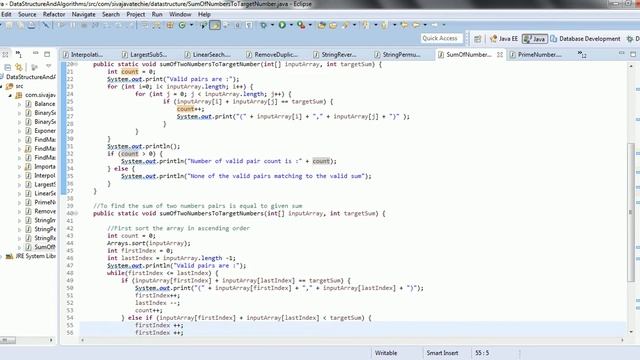Toggle Link with Editor in Package Explorer
Screen dimensions: 640x360
[x=19, y=67]
